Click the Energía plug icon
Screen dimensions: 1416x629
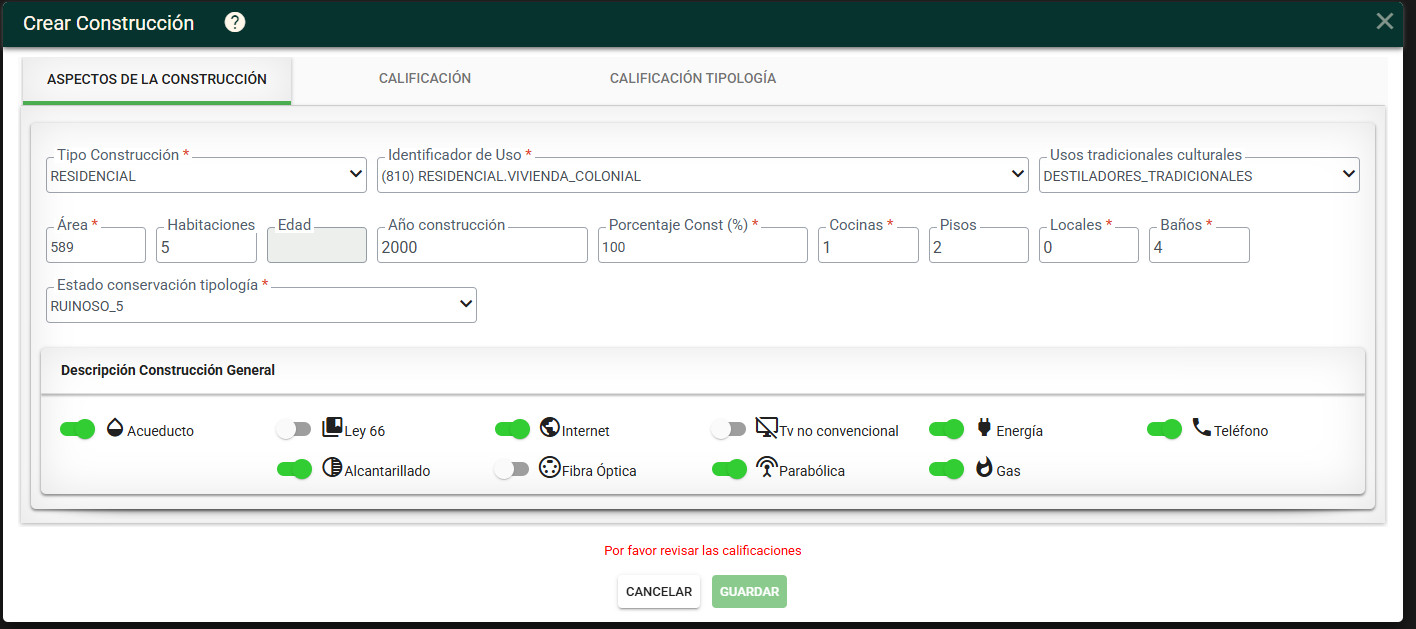pos(984,429)
